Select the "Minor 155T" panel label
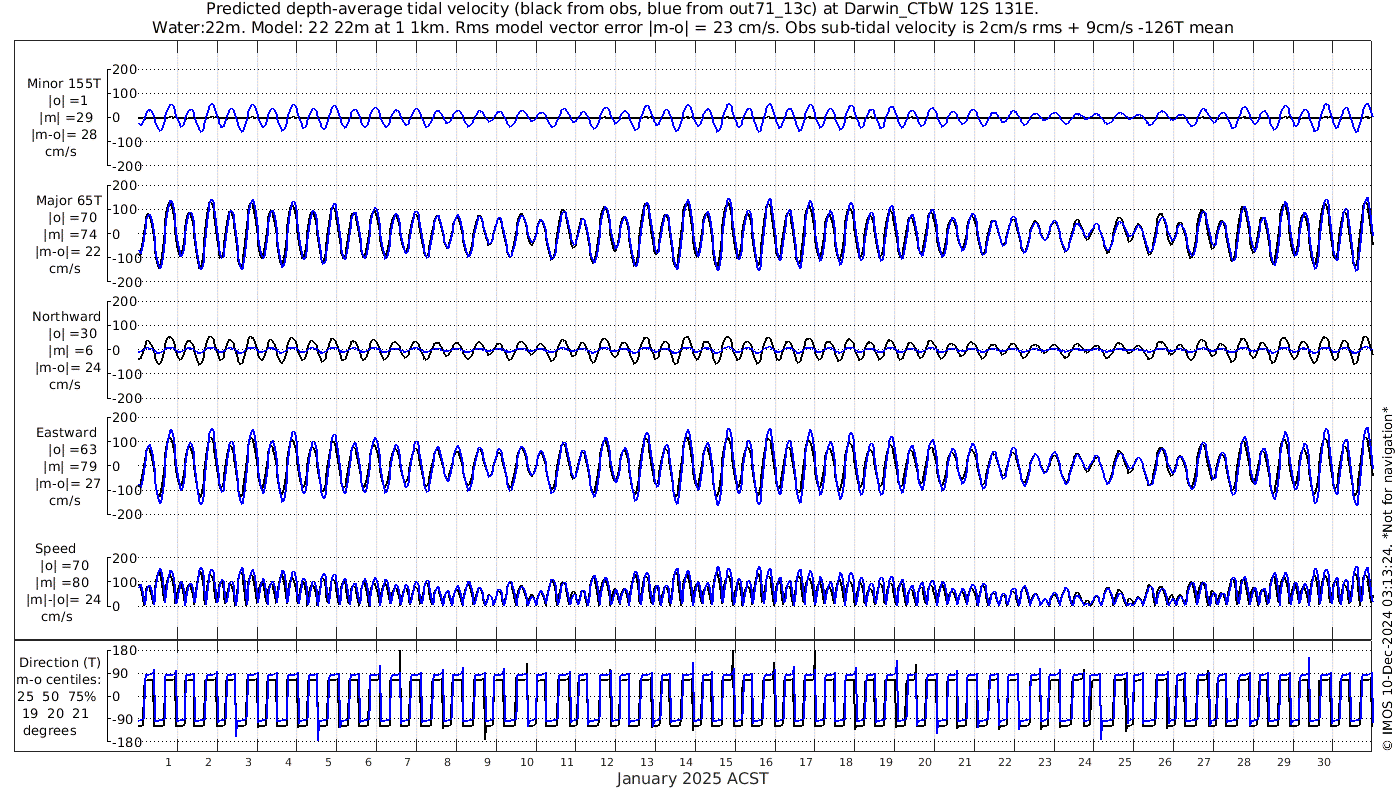1400x800 pixels. coord(64,84)
